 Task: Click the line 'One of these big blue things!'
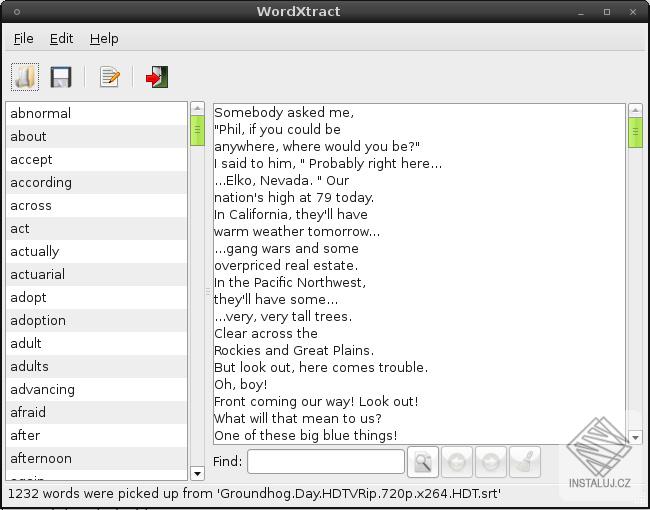[x=306, y=435]
